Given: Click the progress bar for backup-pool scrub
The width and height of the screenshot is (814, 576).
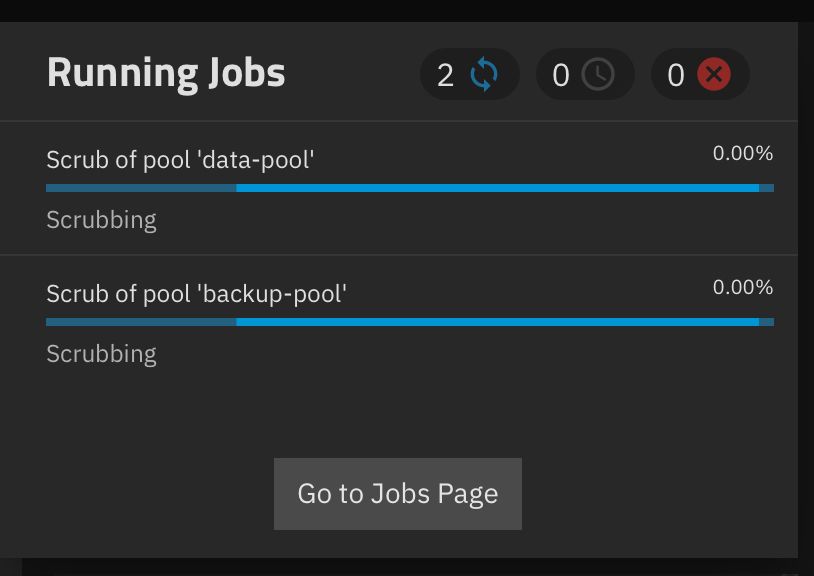Looking at the screenshot, I should coord(408,321).
